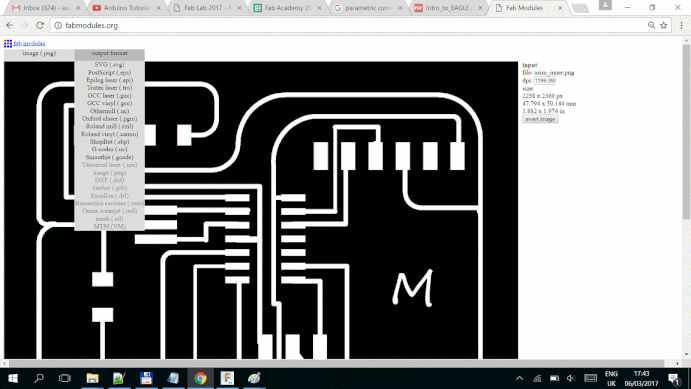Select Gerber (.grb) output entry
The image size is (691, 389).
[x=109, y=188]
